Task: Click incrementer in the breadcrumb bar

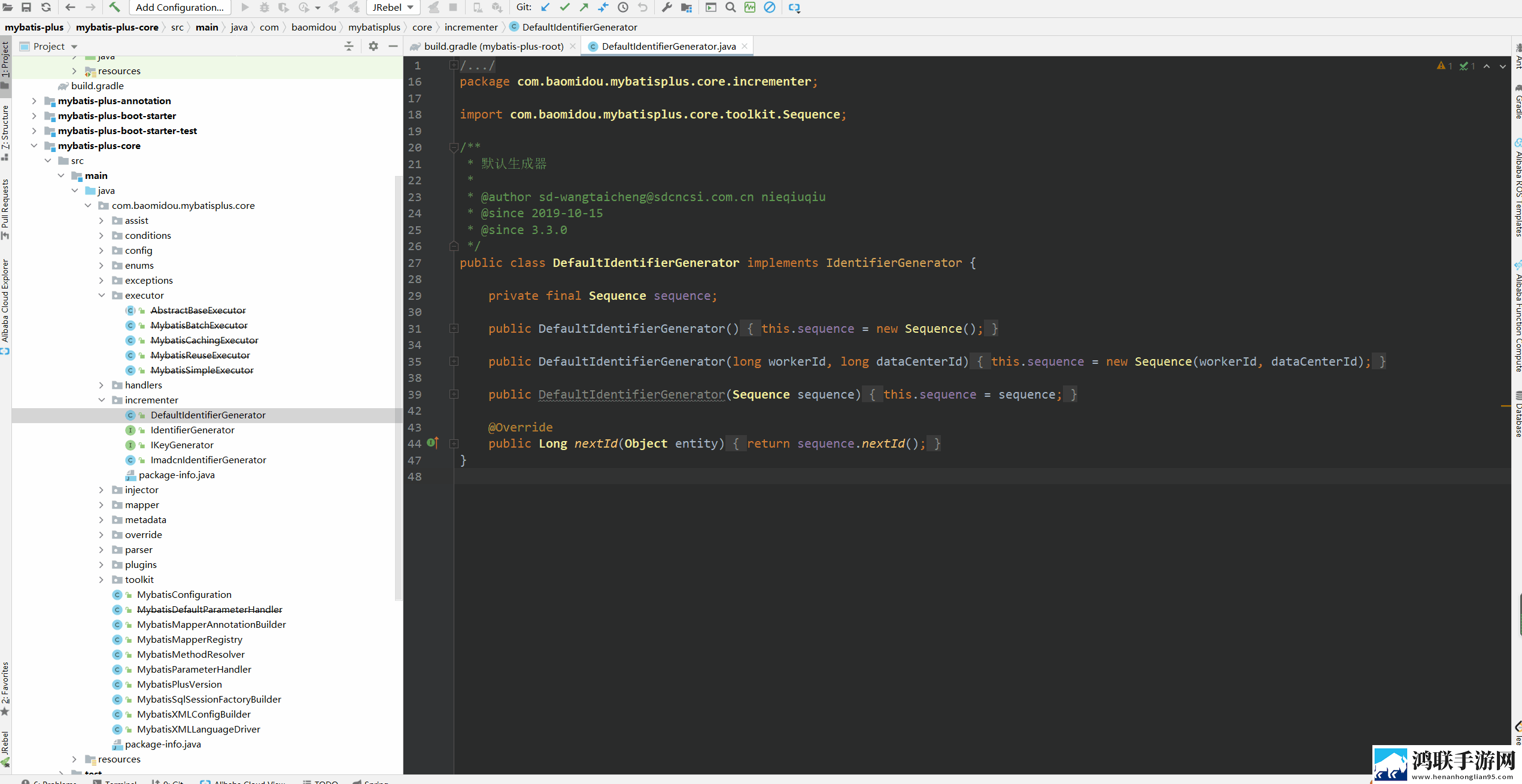Action: tap(471, 27)
